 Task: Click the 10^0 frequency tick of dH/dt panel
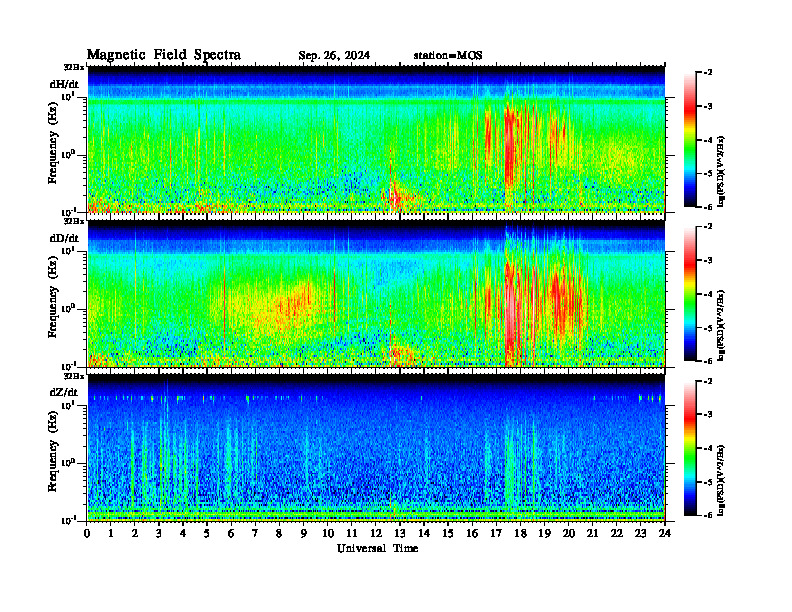[69, 154]
